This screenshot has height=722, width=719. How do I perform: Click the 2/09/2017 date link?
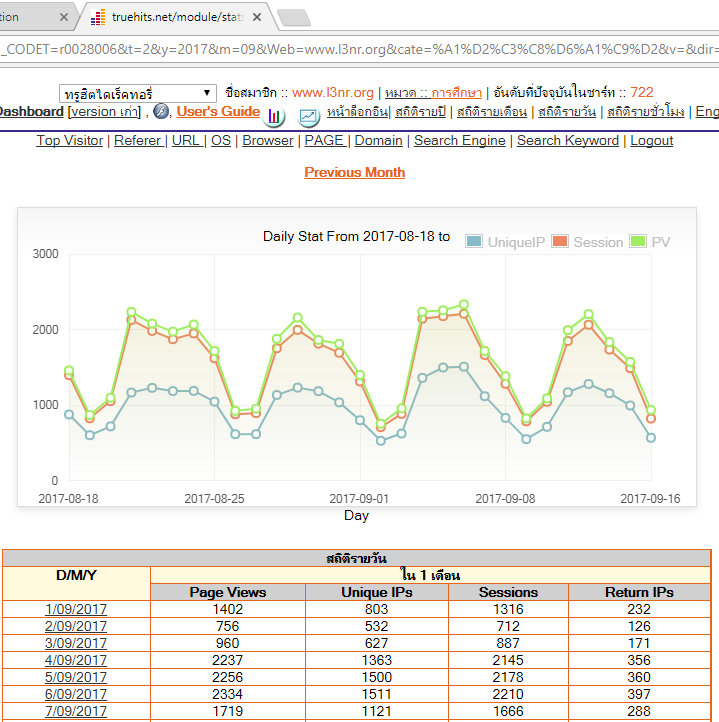(x=76, y=626)
